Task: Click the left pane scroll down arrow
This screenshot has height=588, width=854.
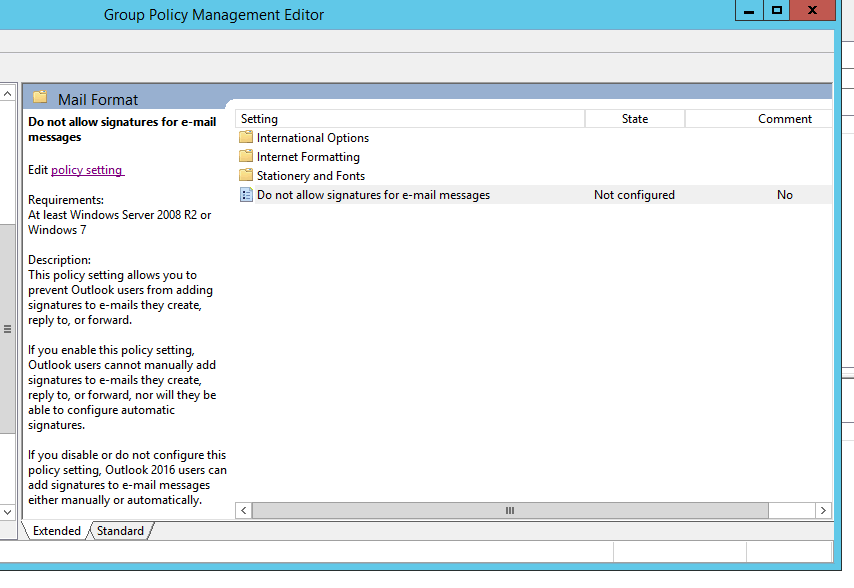Action: [8, 511]
